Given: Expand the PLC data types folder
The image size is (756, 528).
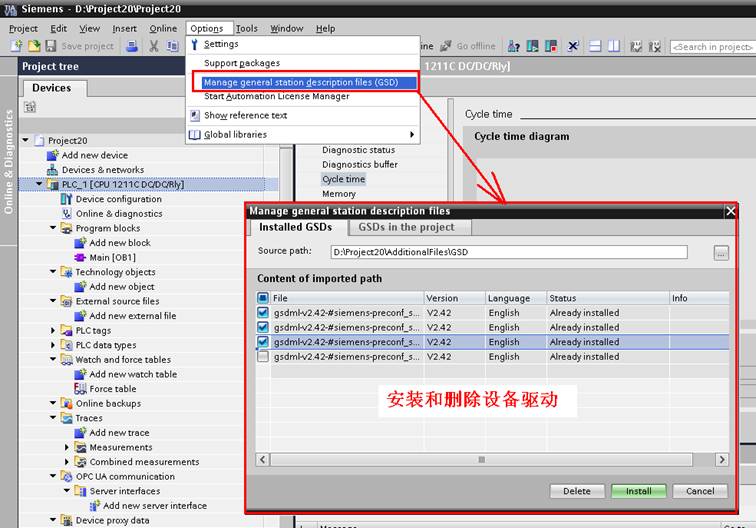Looking at the screenshot, I should click(x=53, y=345).
